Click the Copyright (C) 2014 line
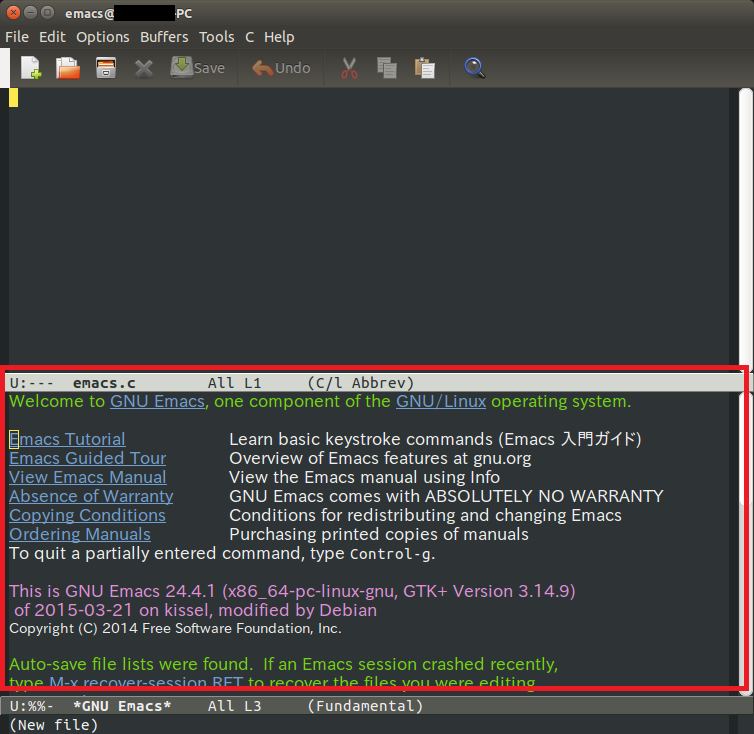This screenshot has width=754, height=734. 176,629
